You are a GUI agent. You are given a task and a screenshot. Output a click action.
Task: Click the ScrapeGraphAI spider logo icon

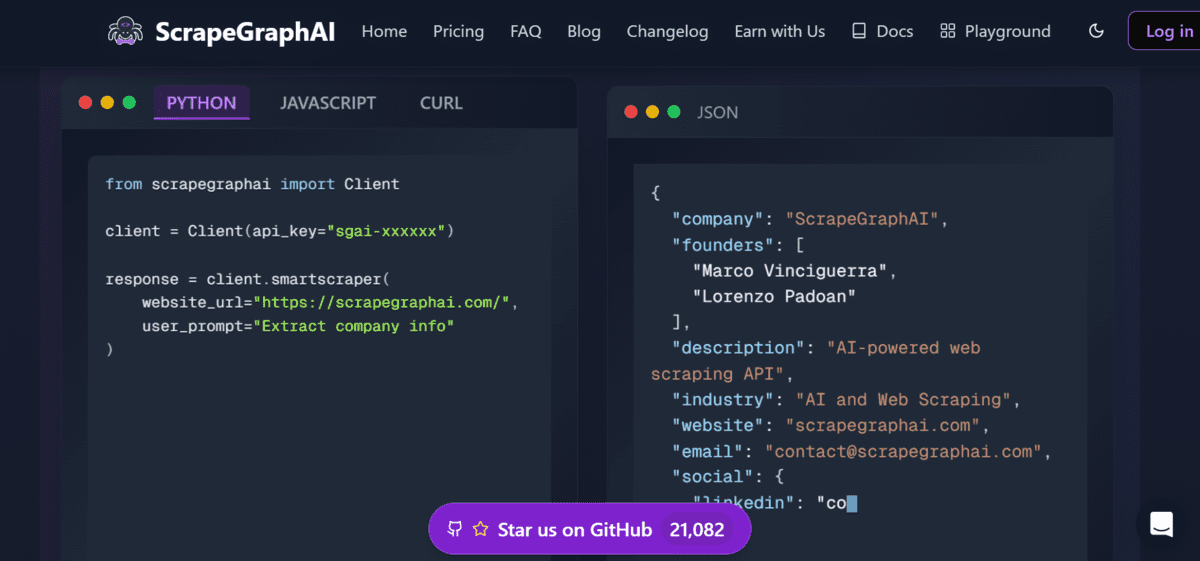(x=127, y=31)
